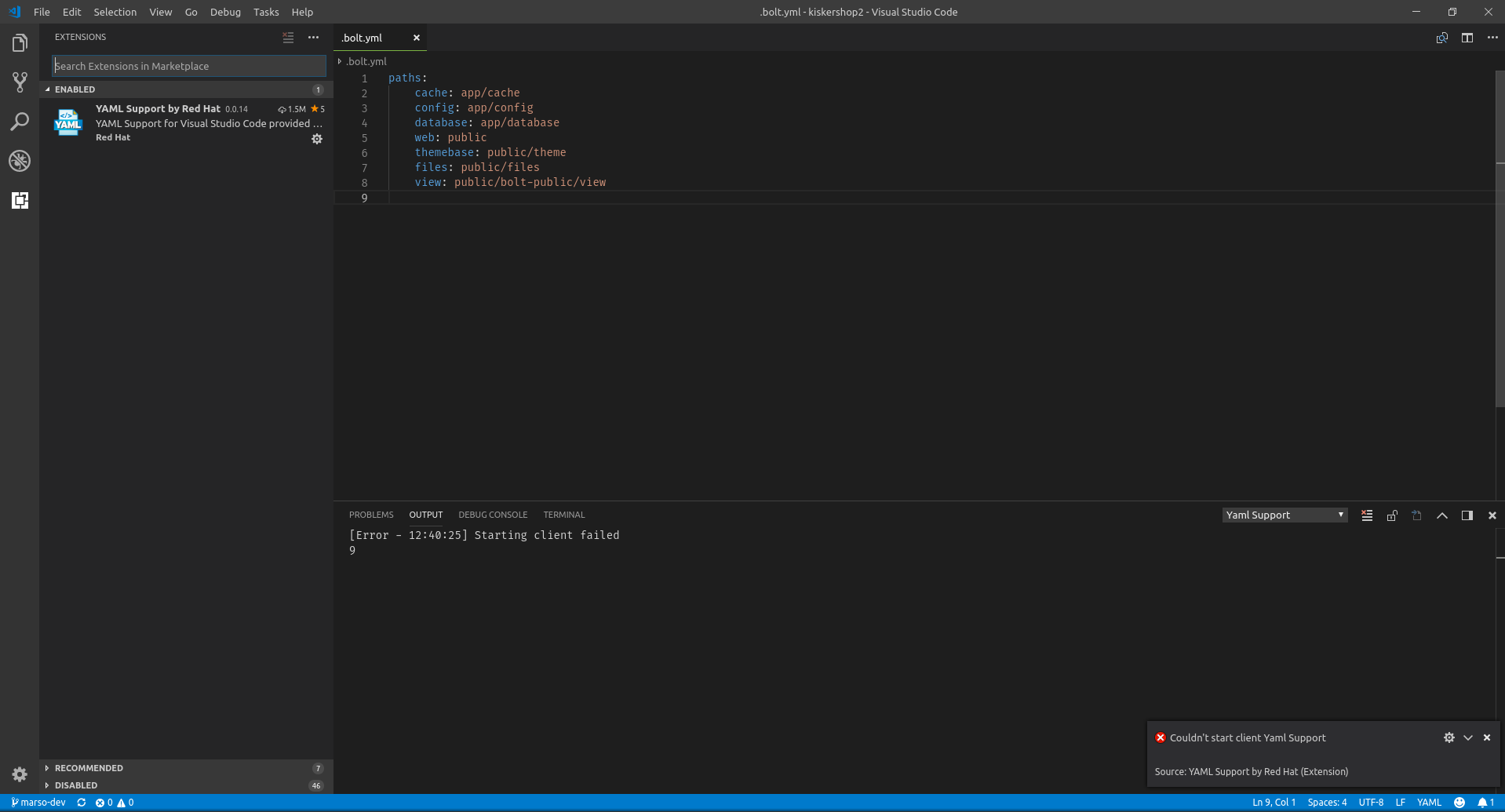
Task: Toggle output scroll lock
Action: (1392, 515)
